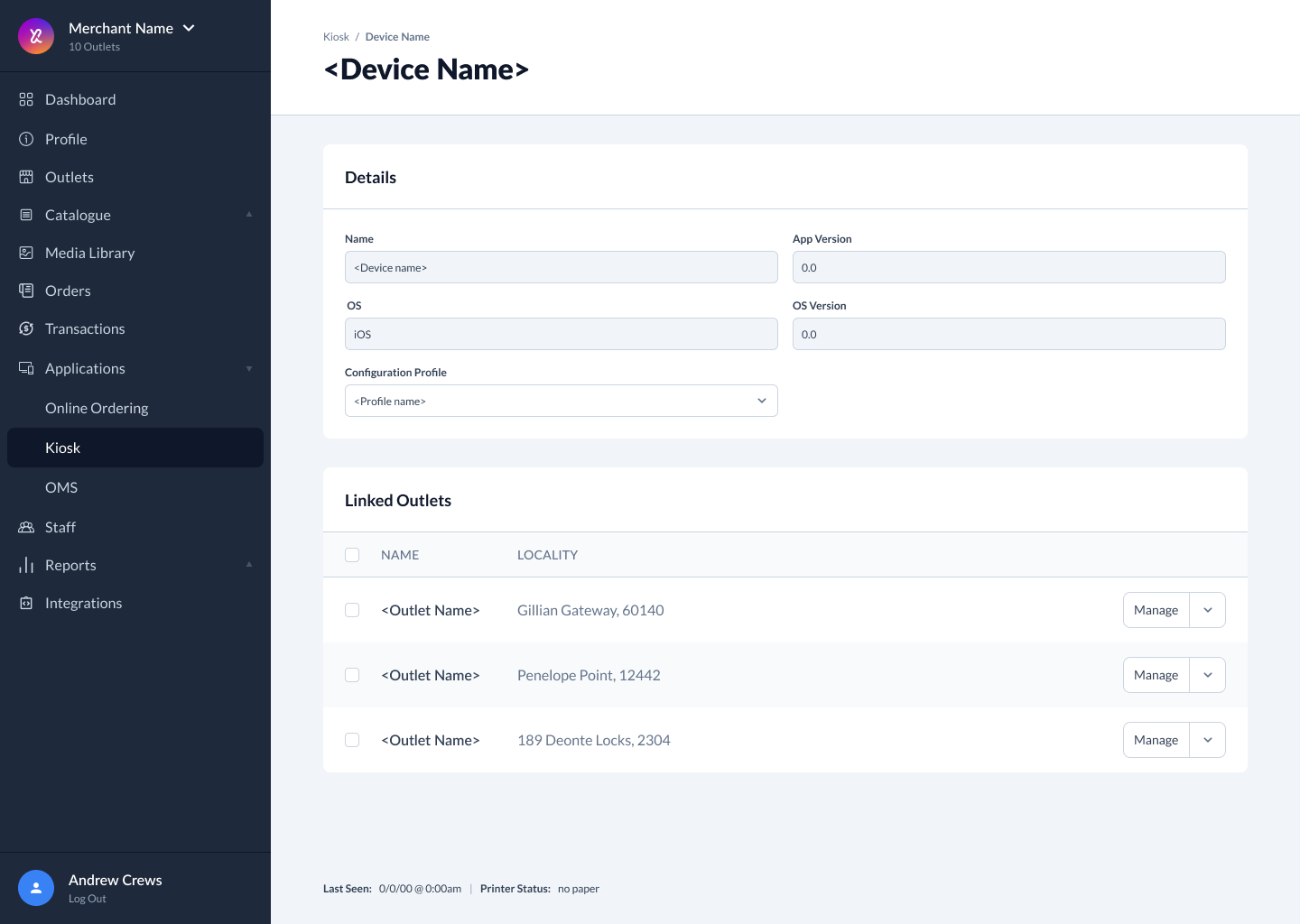Open the Configuration Profile dropdown
This screenshot has width=1300, height=924.
point(561,401)
